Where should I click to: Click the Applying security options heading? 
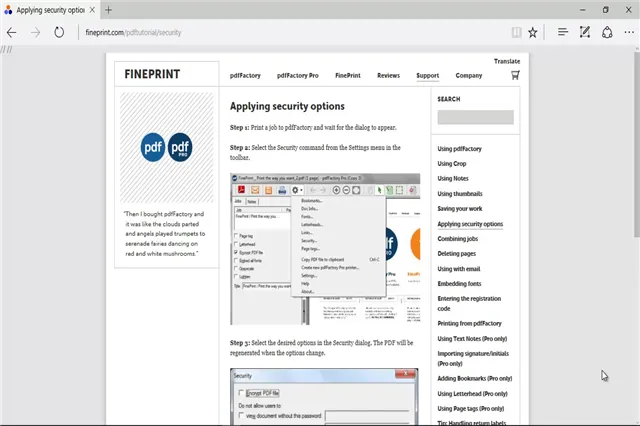287,106
